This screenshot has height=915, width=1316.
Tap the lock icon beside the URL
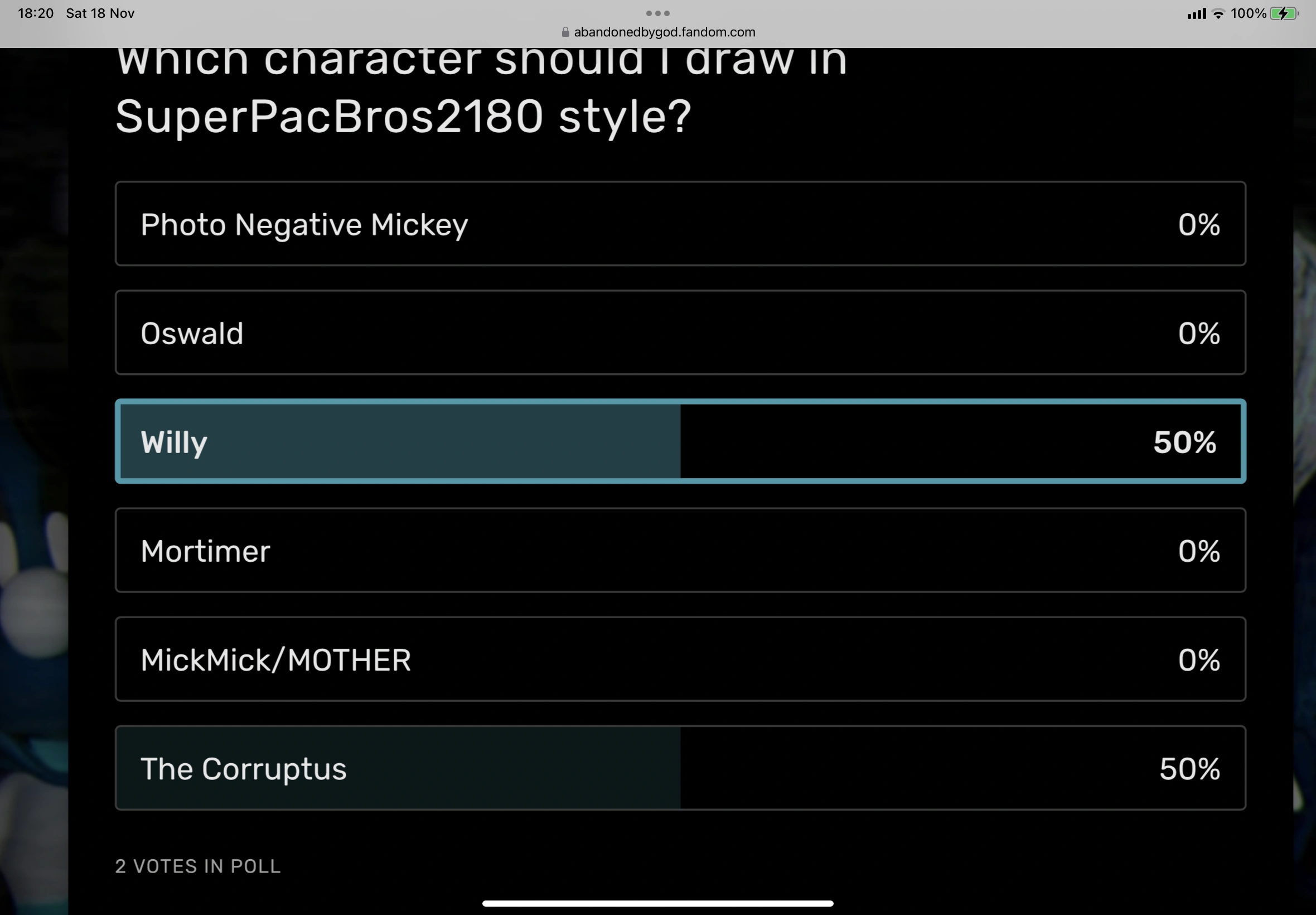(565, 32)
